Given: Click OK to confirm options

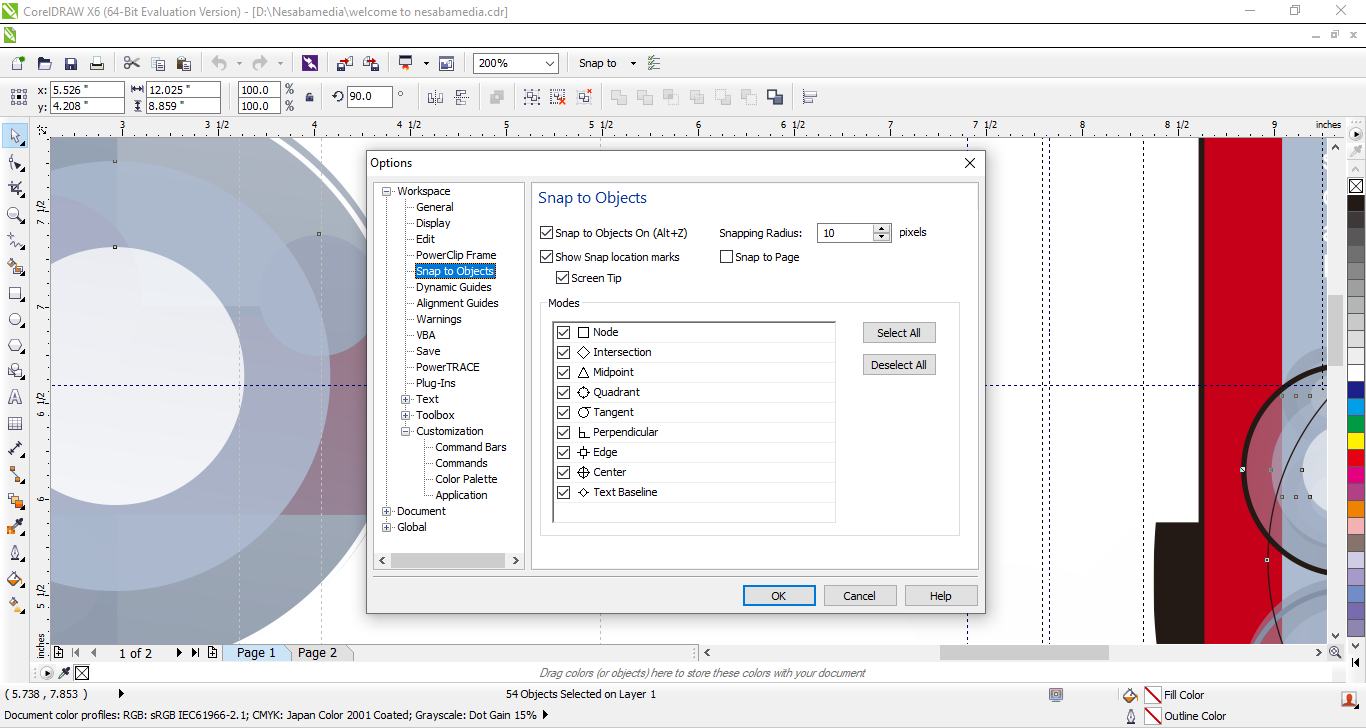Looking at the screenshot, I should [x=778, y=596].
